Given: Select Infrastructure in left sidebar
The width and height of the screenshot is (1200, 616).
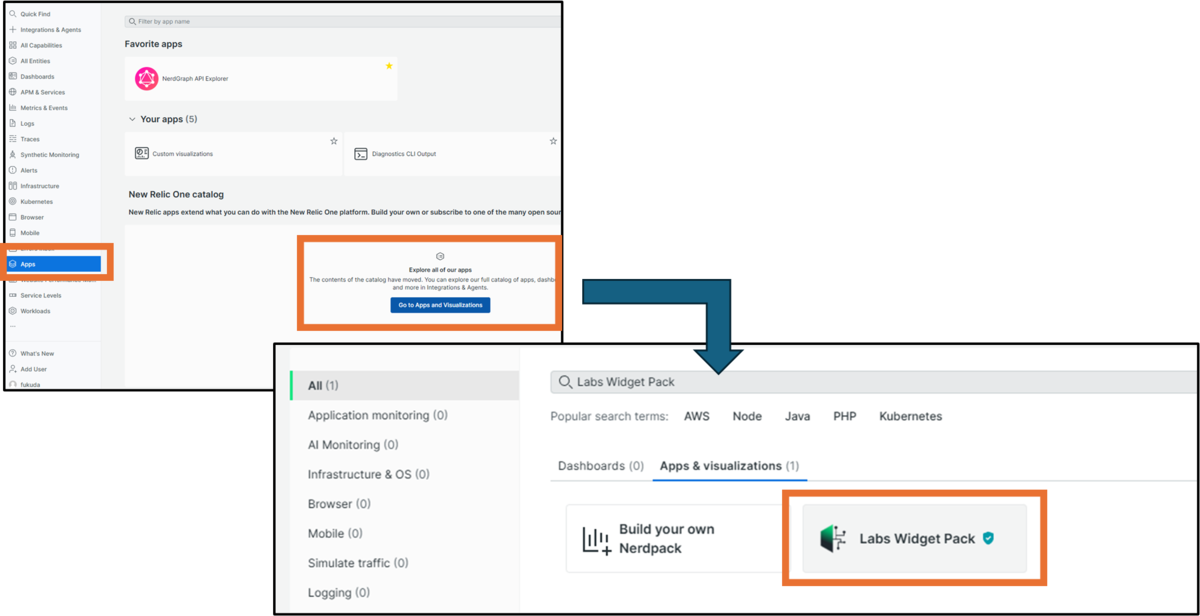Looking at the screenshot, I should tap(39, 186).
